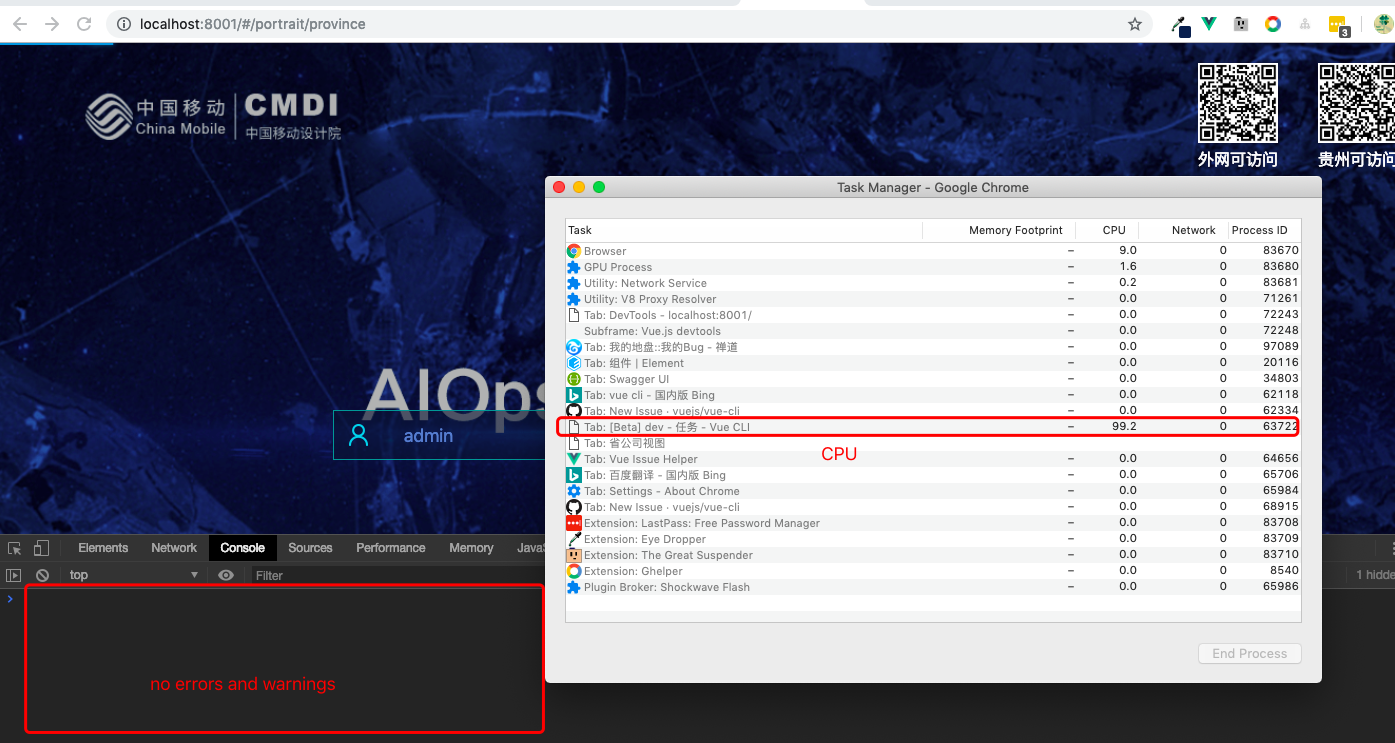Select the Utility: V8 Proxy Resolver row
The width and height of the screenshot is (1395, 743).
(933, 299)
